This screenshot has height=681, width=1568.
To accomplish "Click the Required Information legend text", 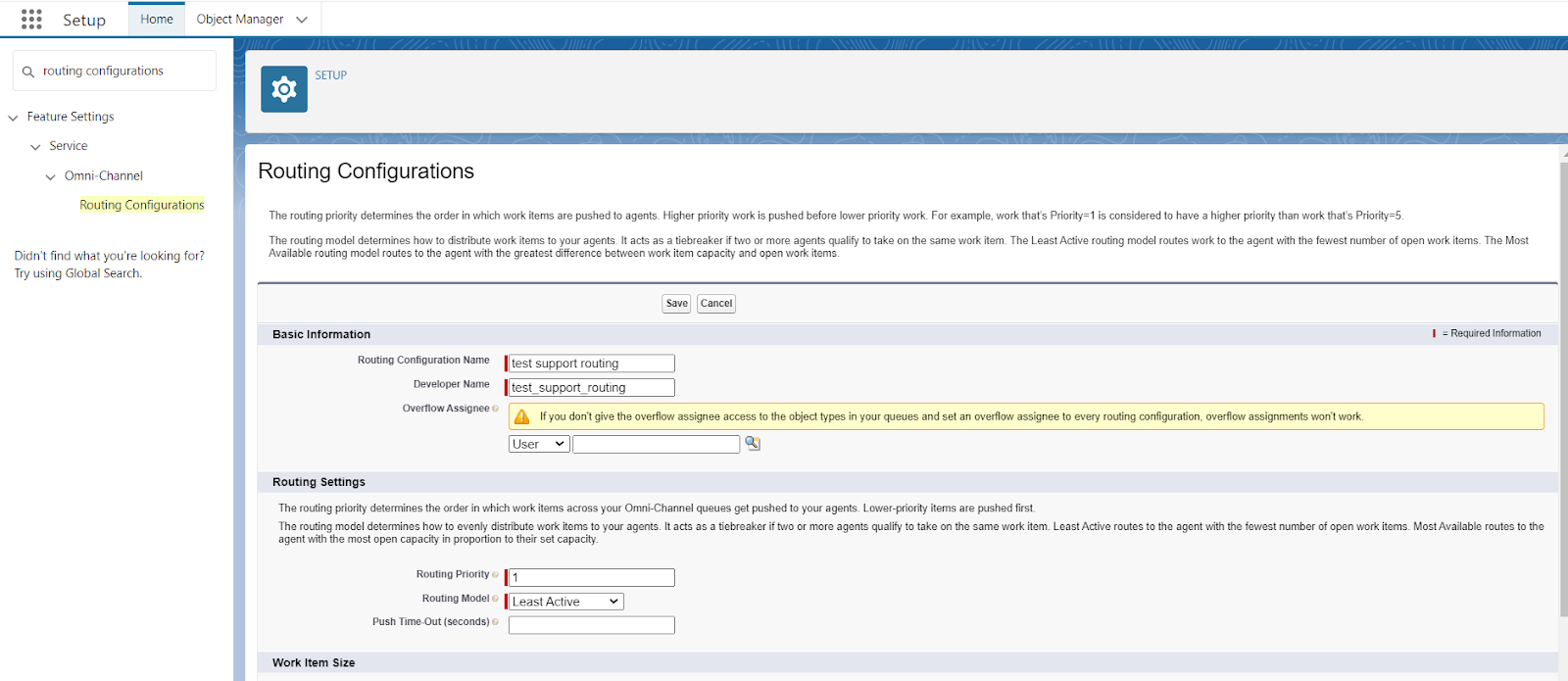I will coord(1492,334).
